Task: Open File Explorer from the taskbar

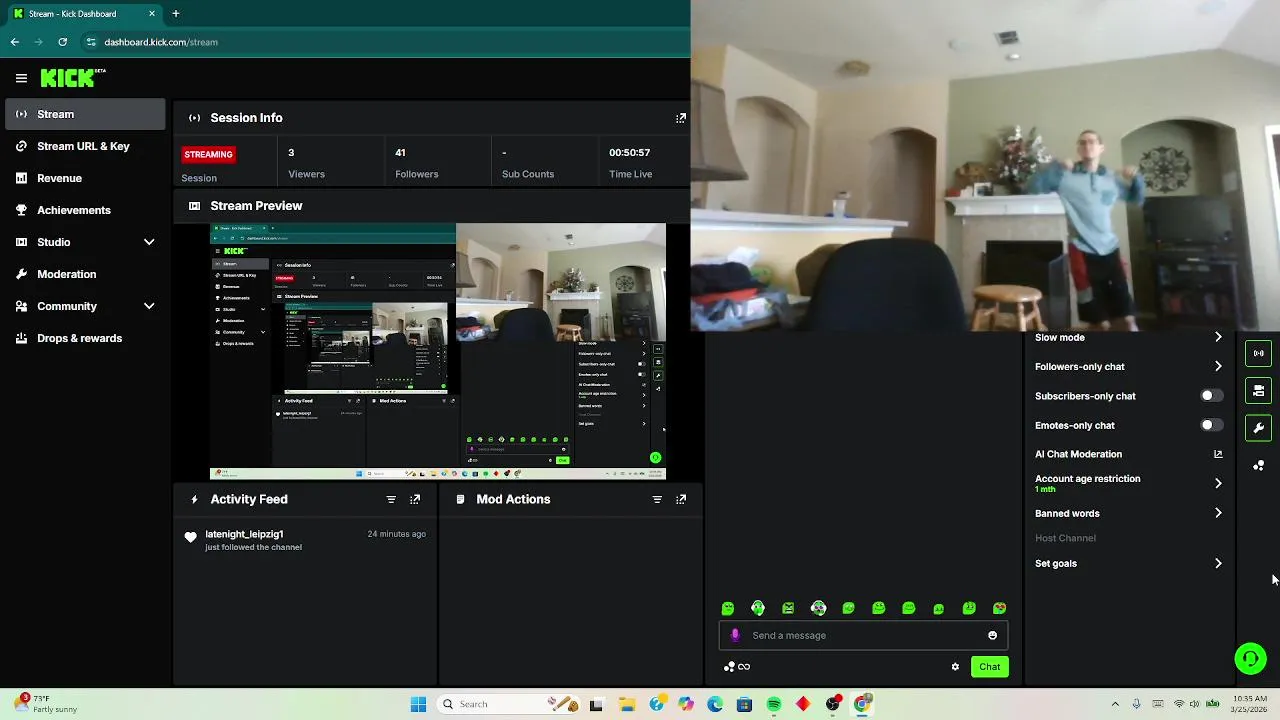Action: click(627, 704)
